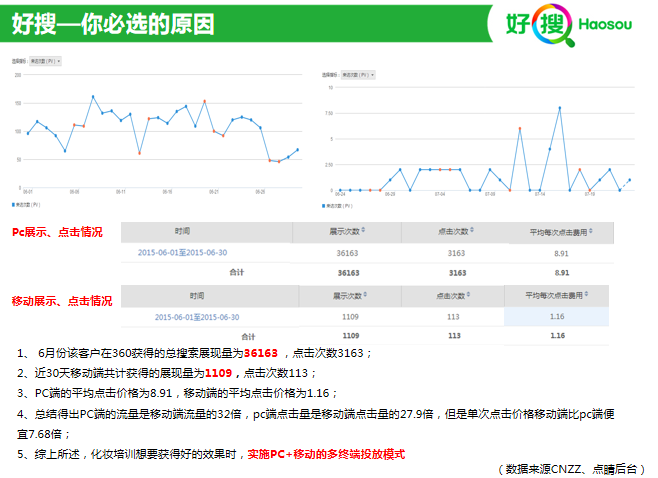Image resolution: width=658 pixels, height=478 pixels.
Task: Click the slide title 好搜—你必选的原因
Action: coord(113,24)
